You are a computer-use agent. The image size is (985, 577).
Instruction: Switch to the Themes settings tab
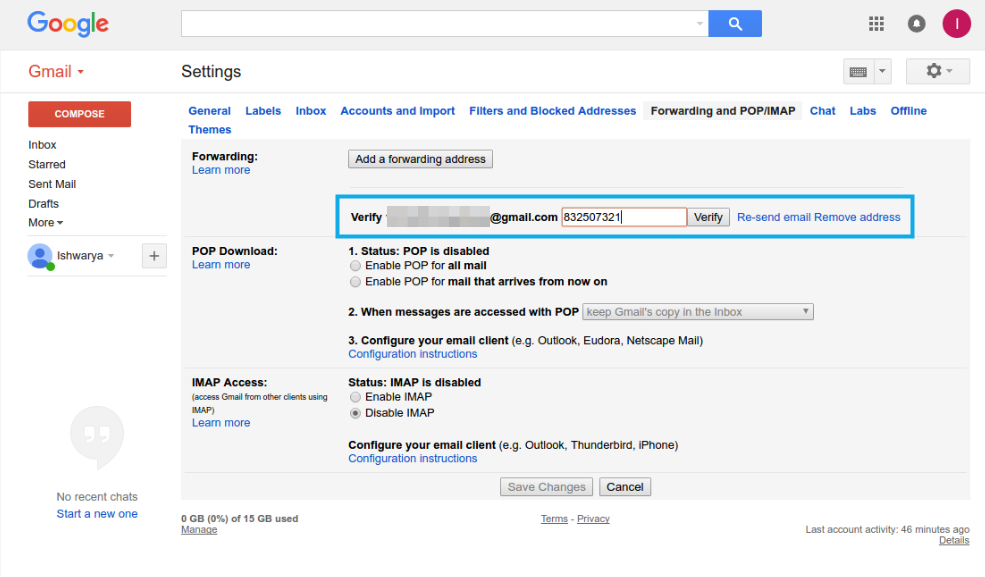[210, 130]
